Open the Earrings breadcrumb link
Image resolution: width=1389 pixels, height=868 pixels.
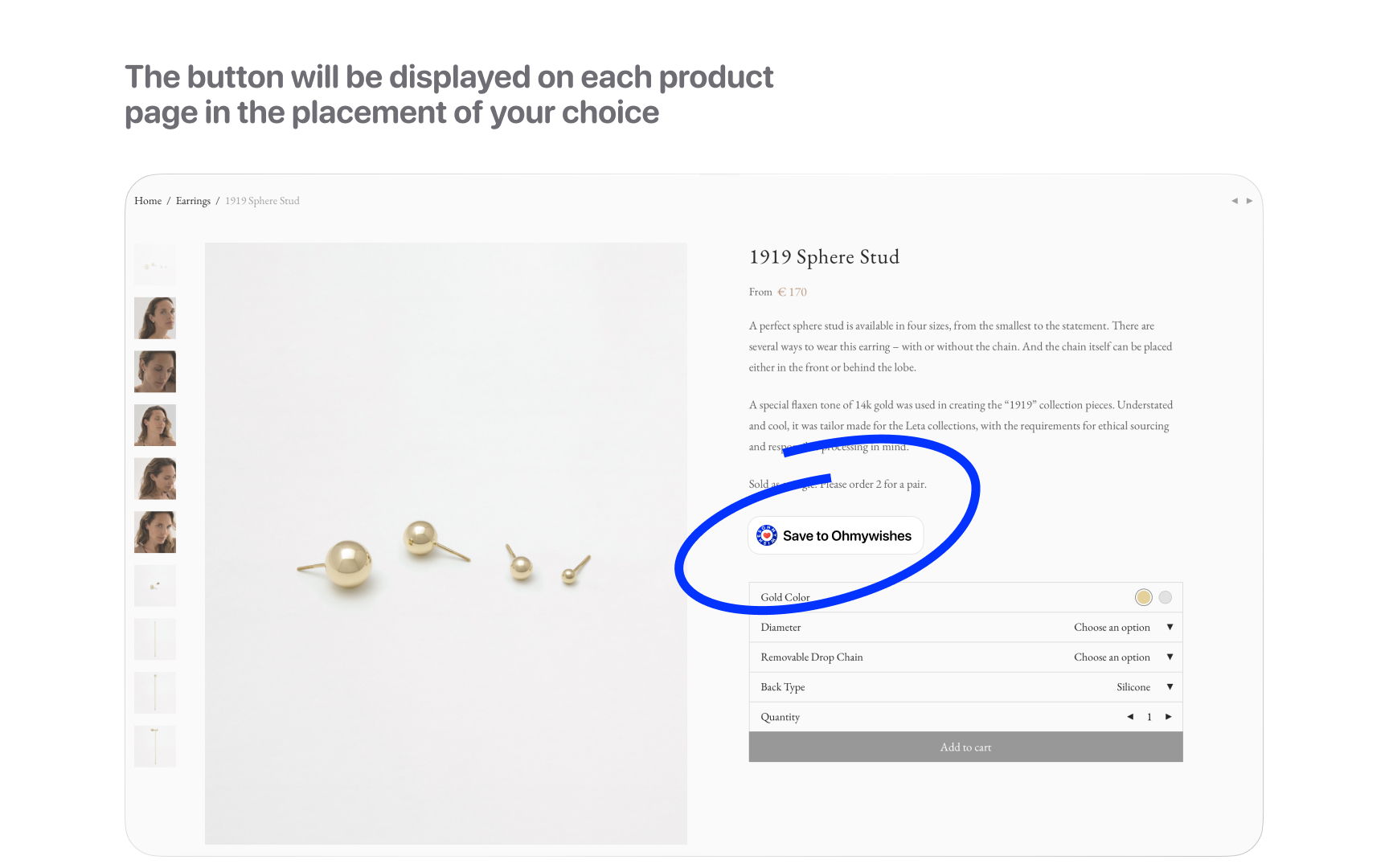193,200
